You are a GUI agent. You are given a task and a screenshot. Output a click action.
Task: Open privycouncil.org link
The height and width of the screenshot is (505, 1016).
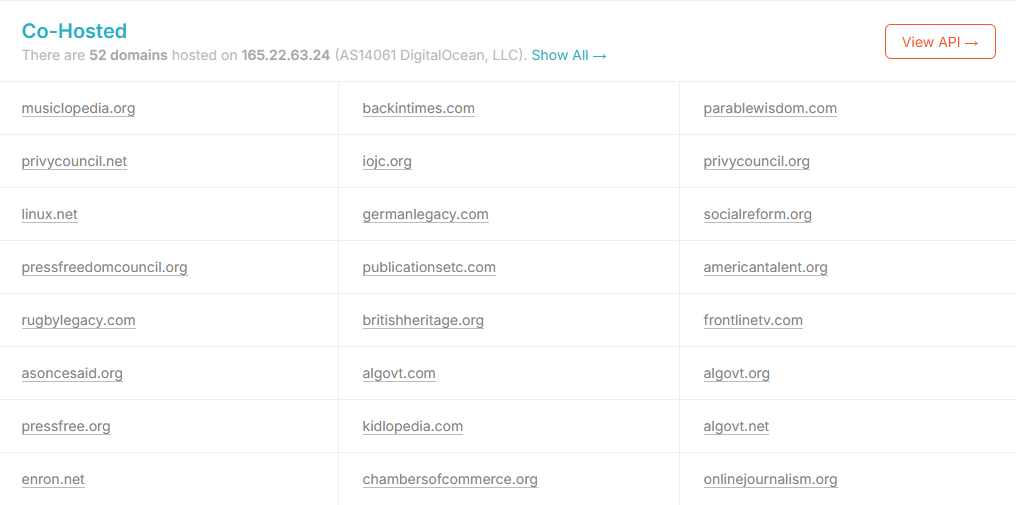click(x=756, y=161)
